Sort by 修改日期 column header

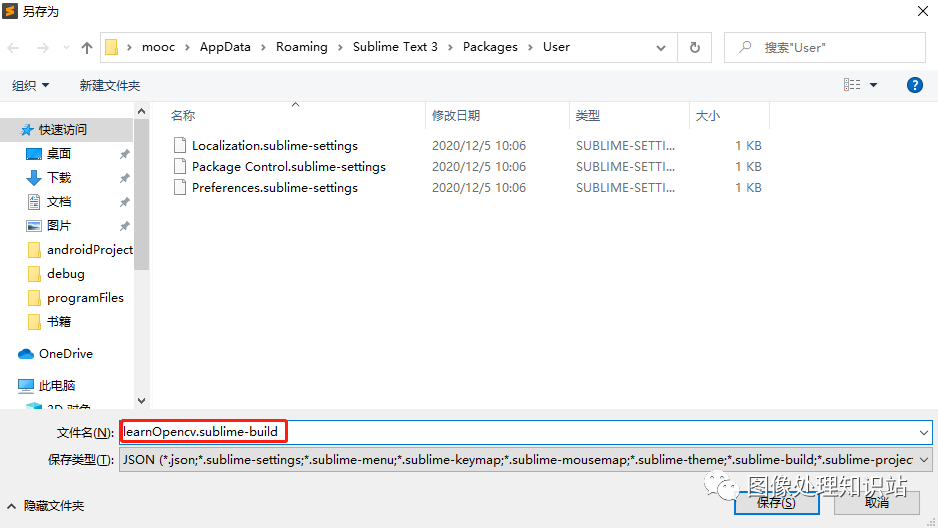pyautogui.click(x=456, y=115)
